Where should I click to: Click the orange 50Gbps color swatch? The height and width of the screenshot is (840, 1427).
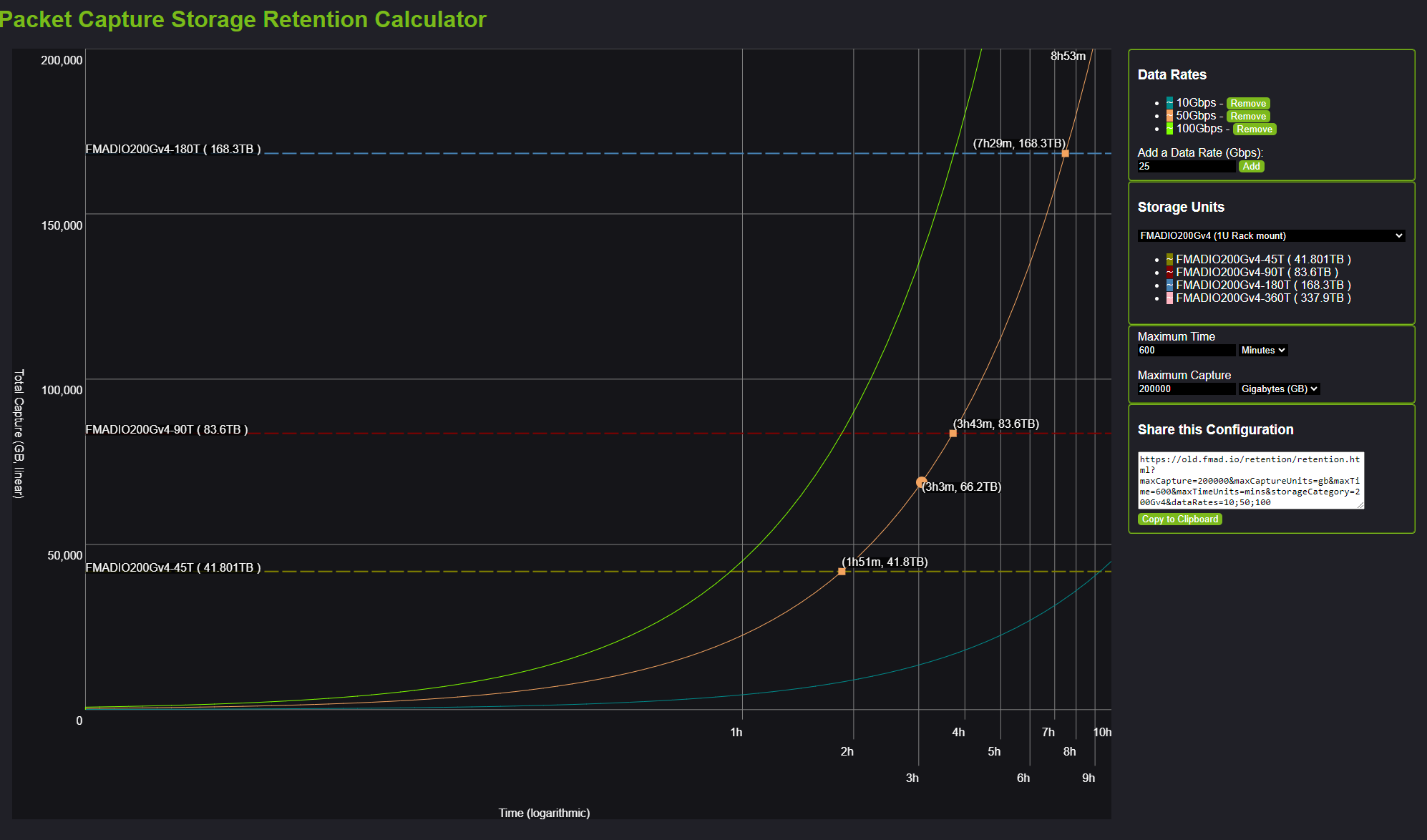click(x=1169, y=116)
